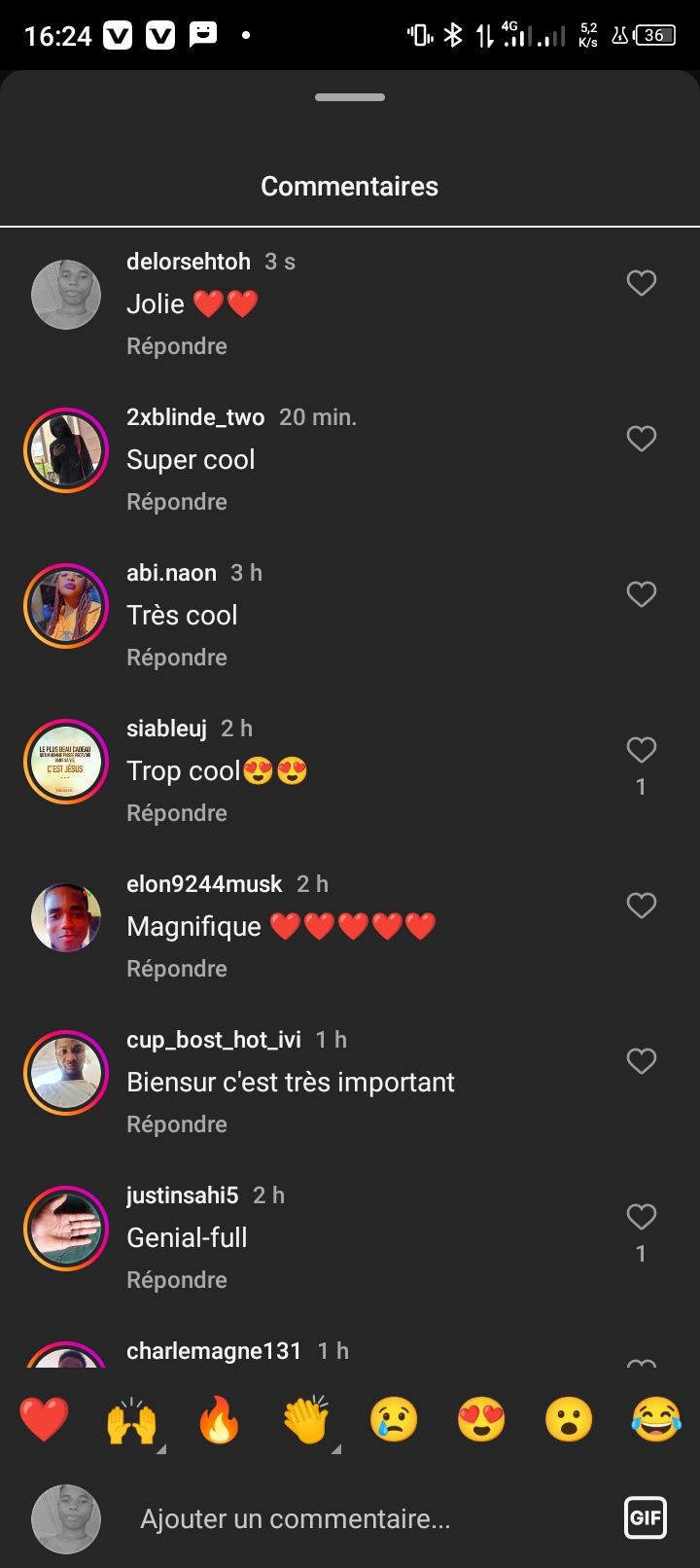The image size is (700, 1568).
Task: Like siableuj's "Trop cool" comment
Action: click(x=641, y=750)
